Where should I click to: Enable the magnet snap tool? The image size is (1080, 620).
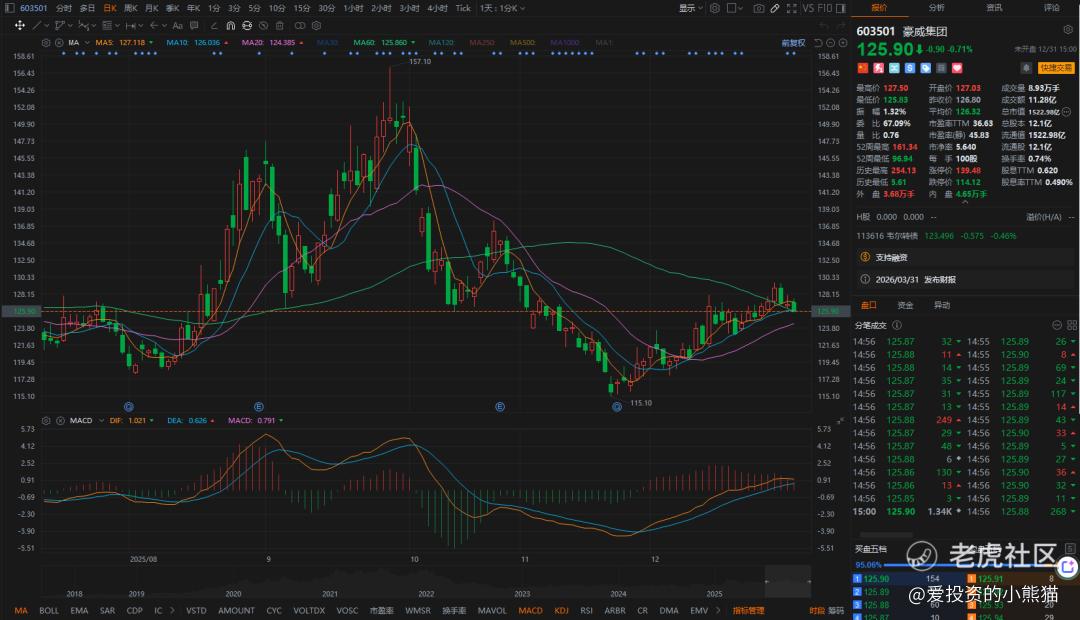231,25
